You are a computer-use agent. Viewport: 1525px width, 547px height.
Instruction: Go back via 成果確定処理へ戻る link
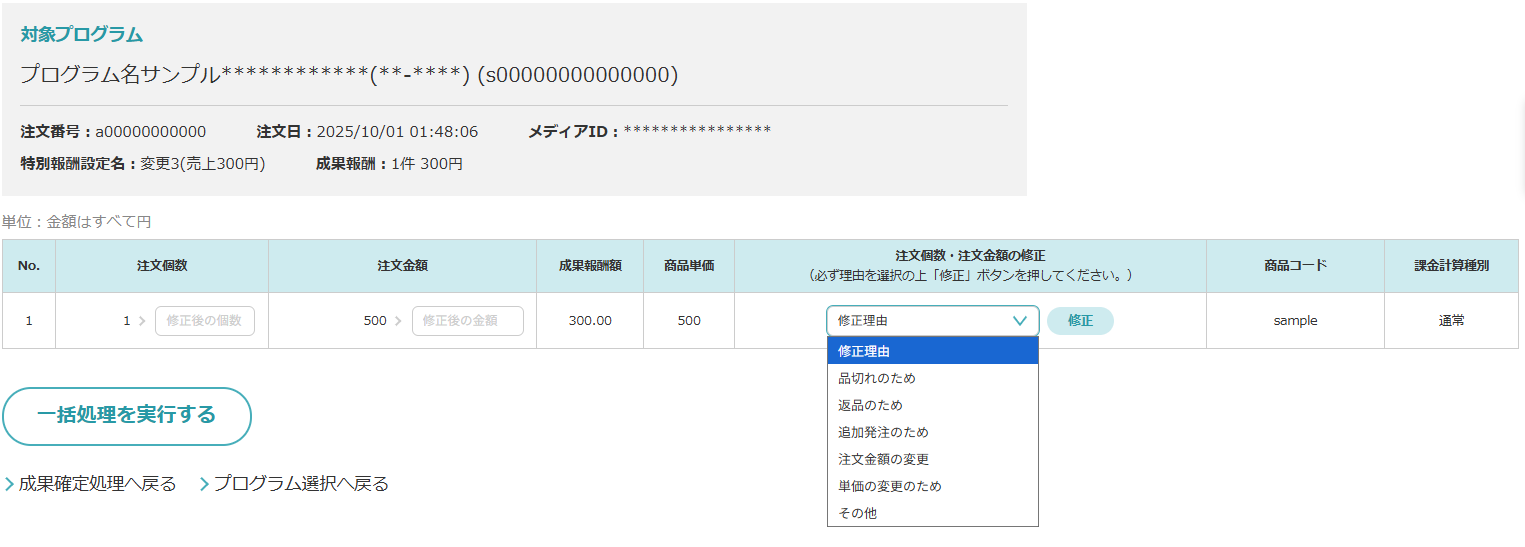pyautogui.click(x=97, y=484)
